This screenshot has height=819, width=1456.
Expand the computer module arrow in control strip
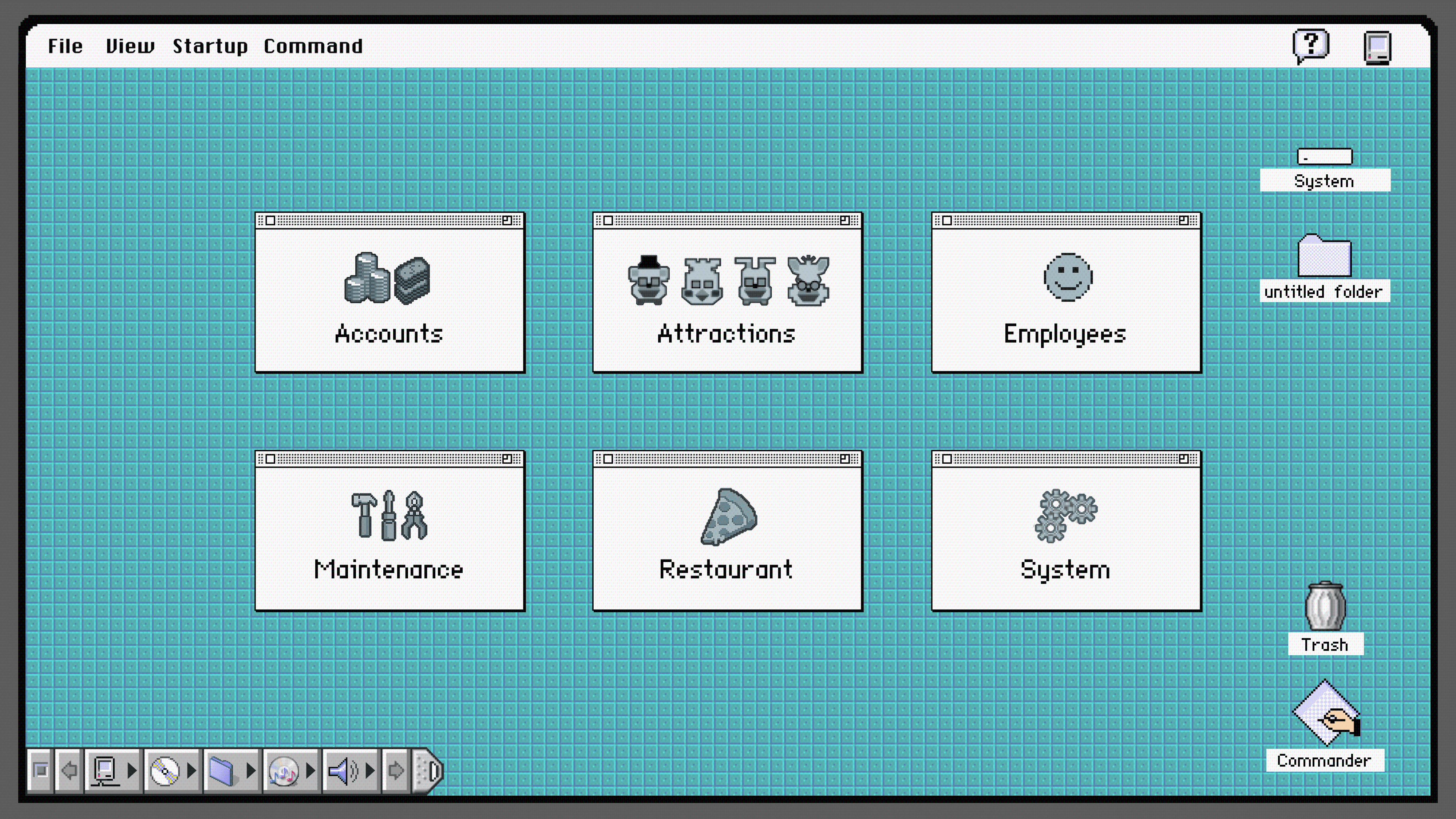coord(132,770)
